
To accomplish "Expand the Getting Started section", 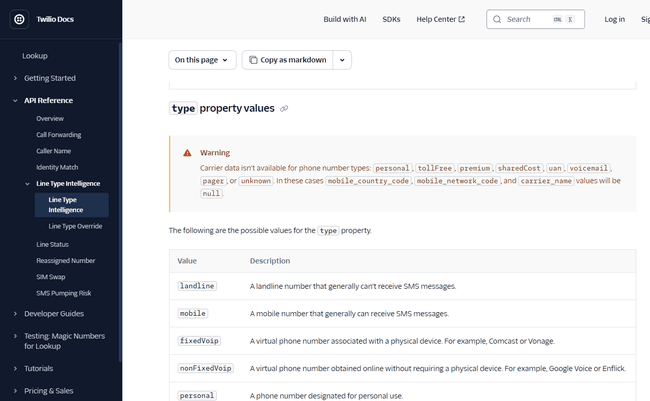I will 15,78.
